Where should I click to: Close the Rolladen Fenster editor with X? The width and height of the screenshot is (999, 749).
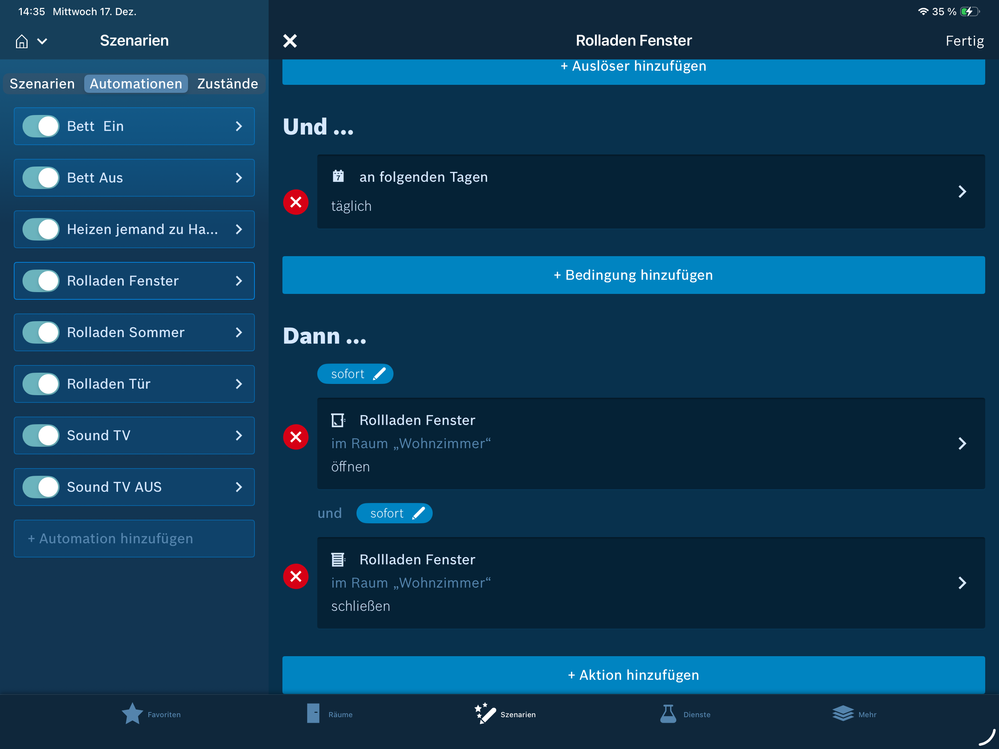290,41
